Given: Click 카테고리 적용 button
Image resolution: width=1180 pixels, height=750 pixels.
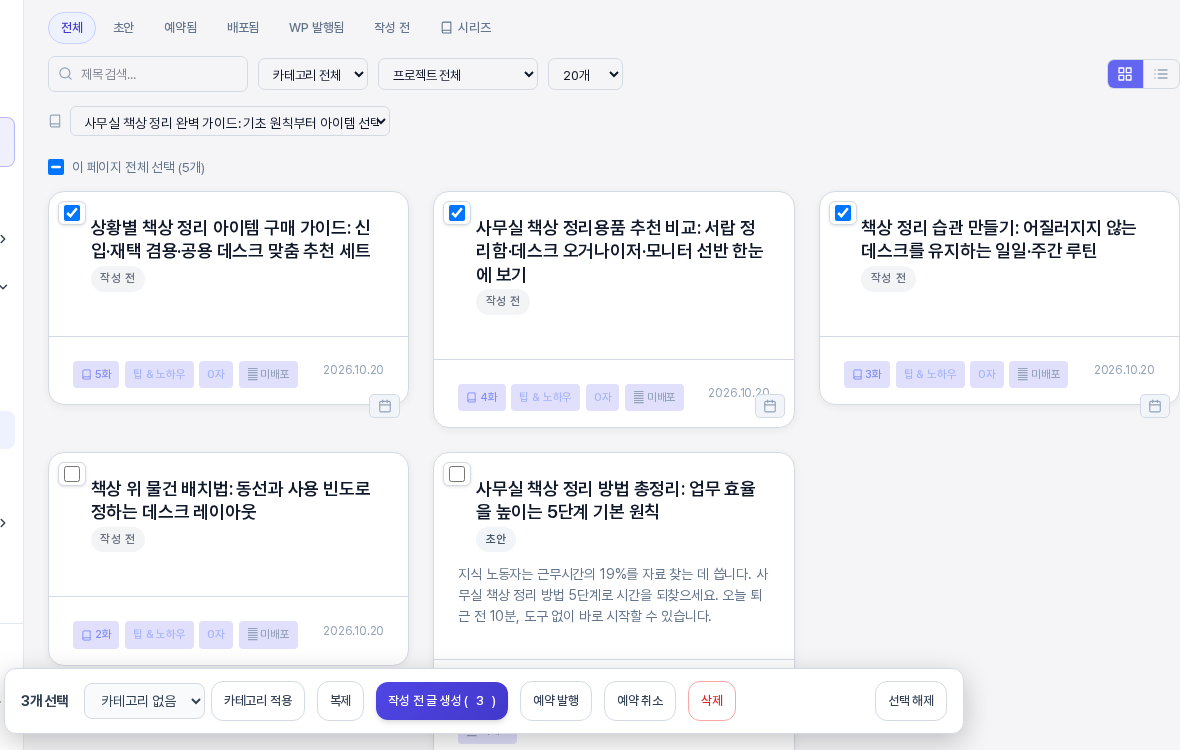Looking at the screenshot, I should pos(258,701).
